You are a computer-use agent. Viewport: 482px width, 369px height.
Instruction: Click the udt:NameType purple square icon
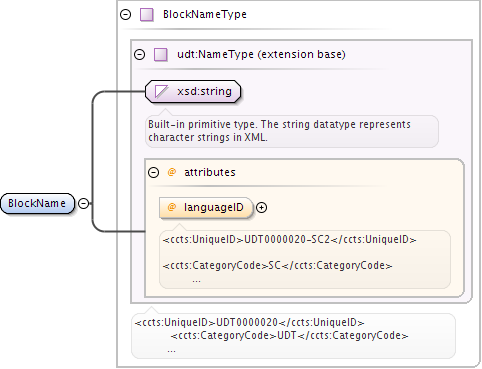click(x=160, y=55)
